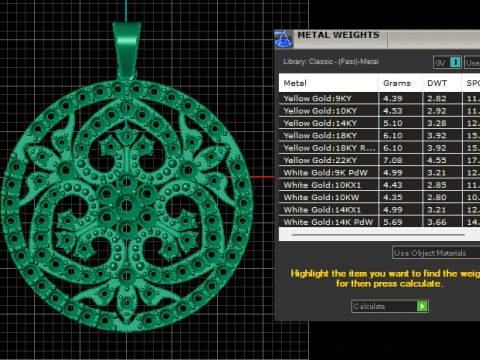
Task: Click the DWT column header
Action: (442, 83)
